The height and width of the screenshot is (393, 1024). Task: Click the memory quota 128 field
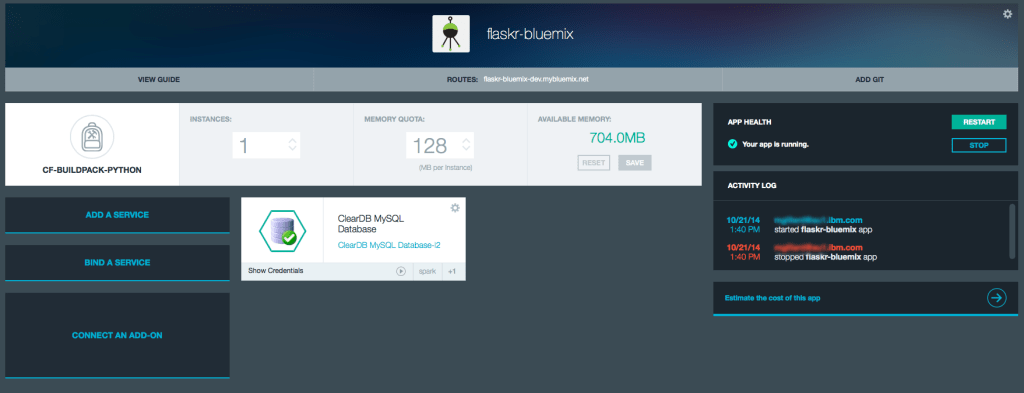(x=440, y=145)
